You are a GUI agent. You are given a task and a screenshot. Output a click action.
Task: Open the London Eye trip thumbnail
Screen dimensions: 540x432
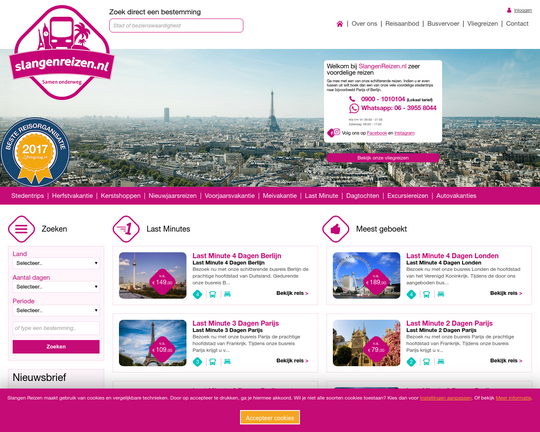click(366, 276)
